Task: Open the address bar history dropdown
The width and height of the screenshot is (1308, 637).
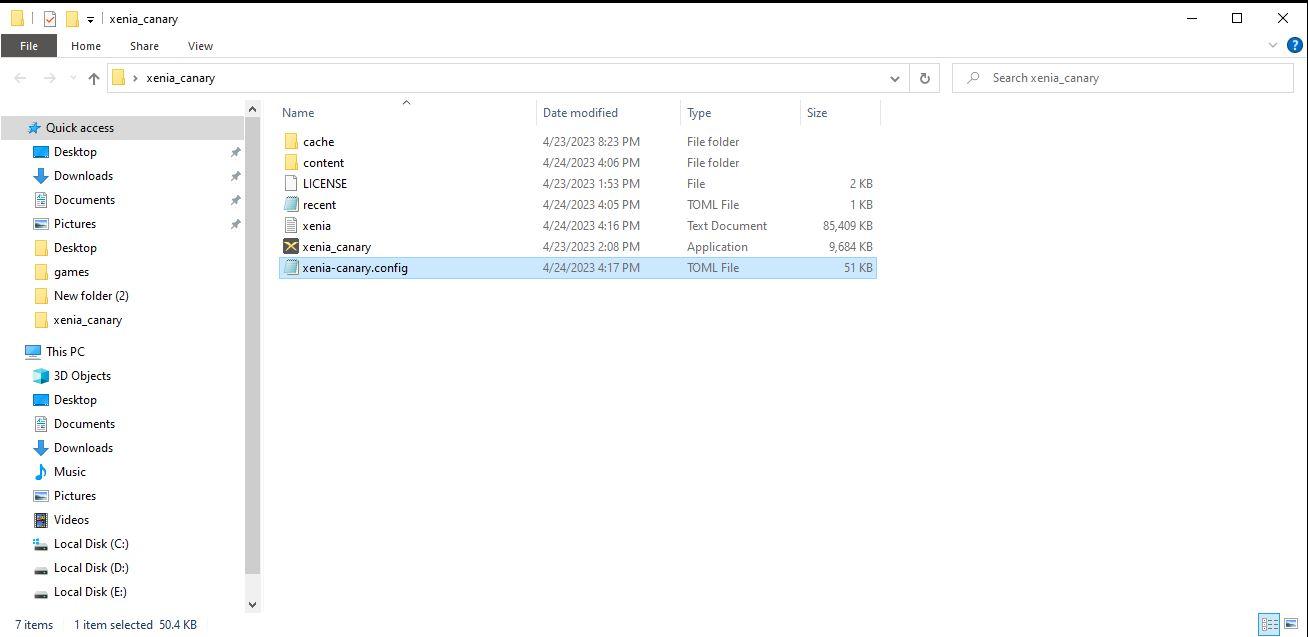Action: pos(894,78)
